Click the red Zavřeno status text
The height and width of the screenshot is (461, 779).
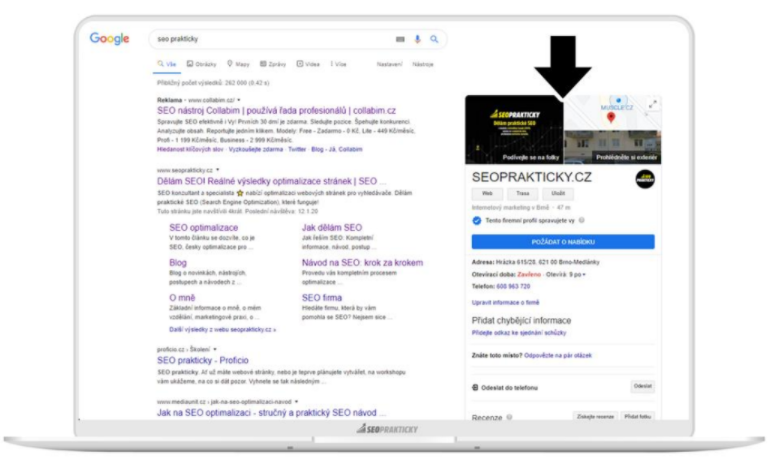(529, 275)
